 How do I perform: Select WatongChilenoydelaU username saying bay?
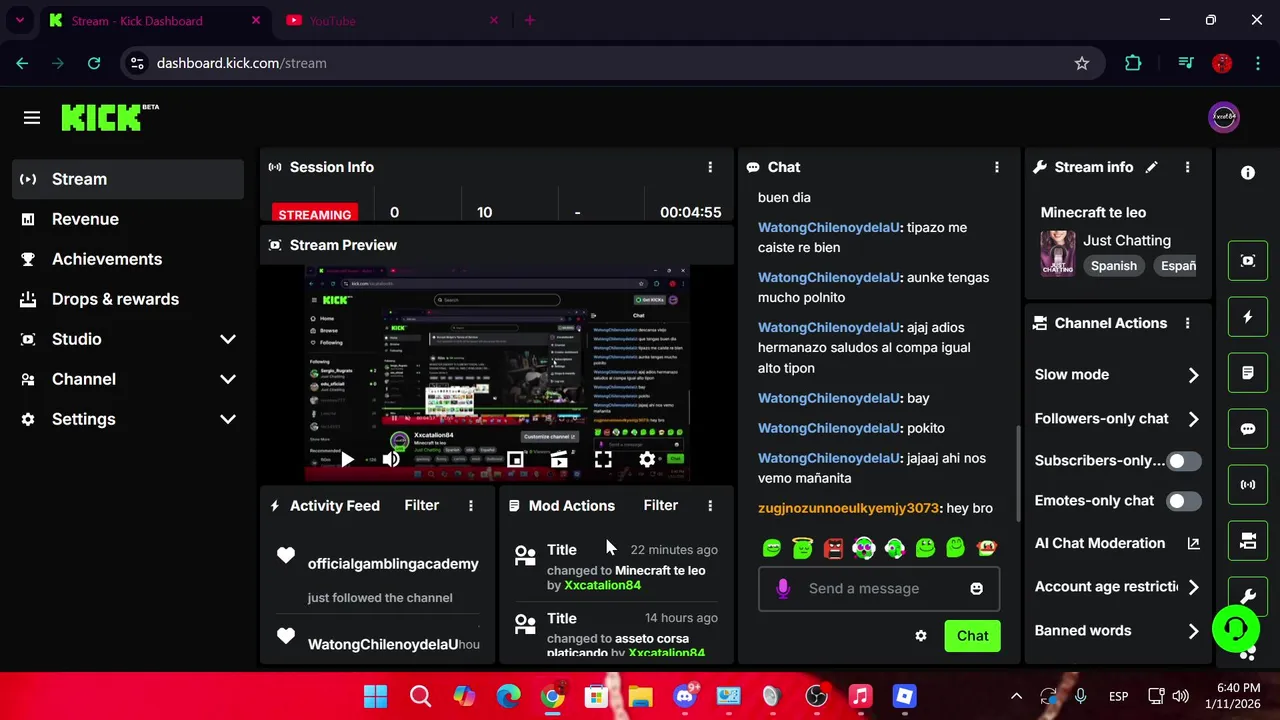[x=829, y=398]
